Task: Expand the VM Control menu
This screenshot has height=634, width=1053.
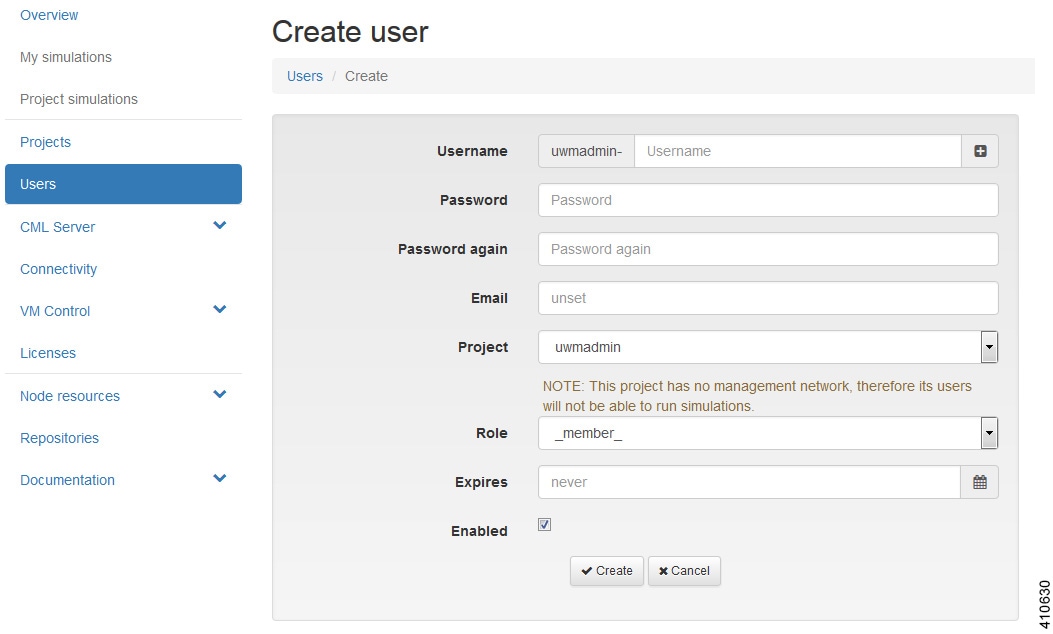Action: (x=220, y=310)
